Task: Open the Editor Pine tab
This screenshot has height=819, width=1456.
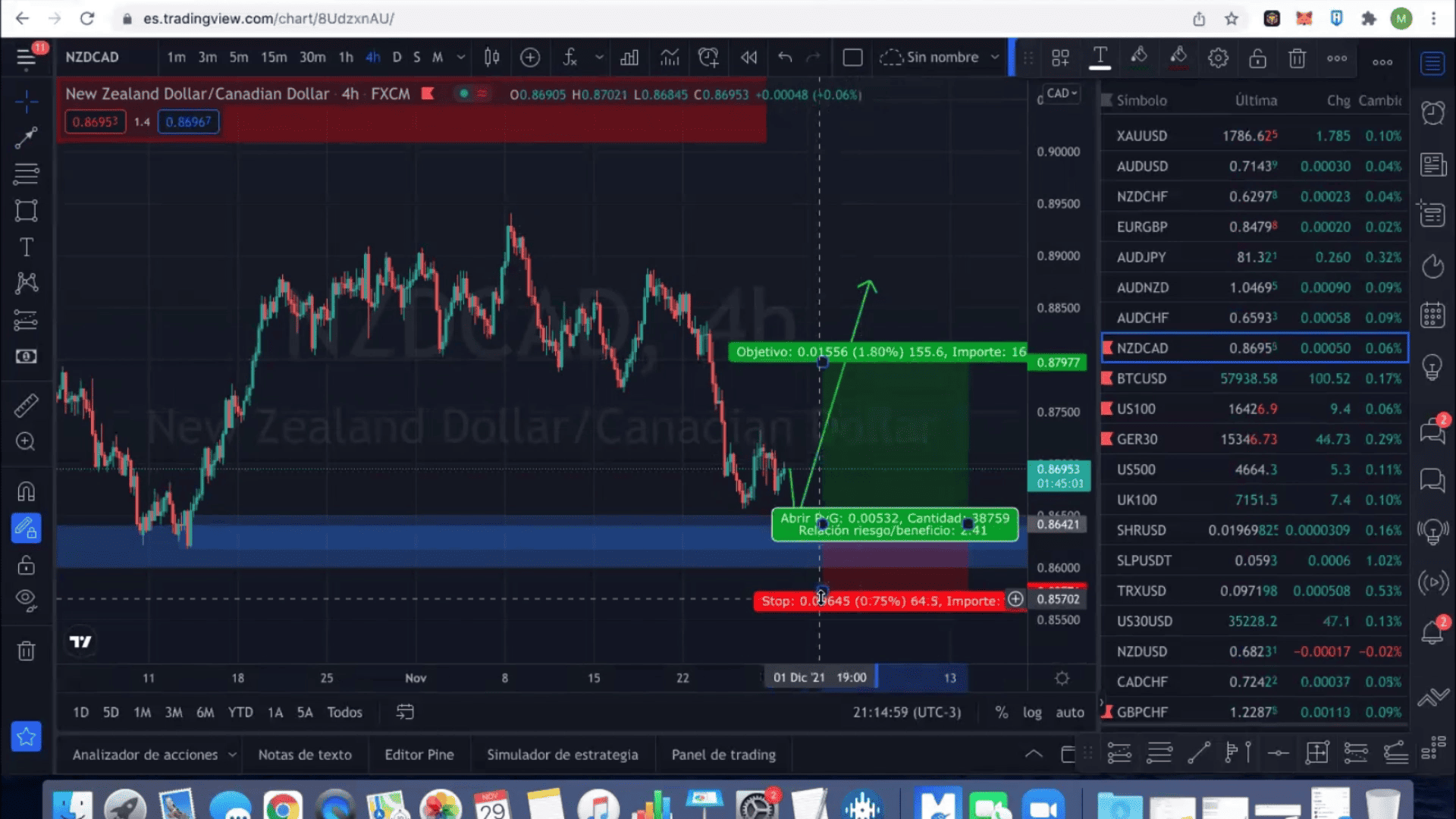Action: [x=419, y=755]
